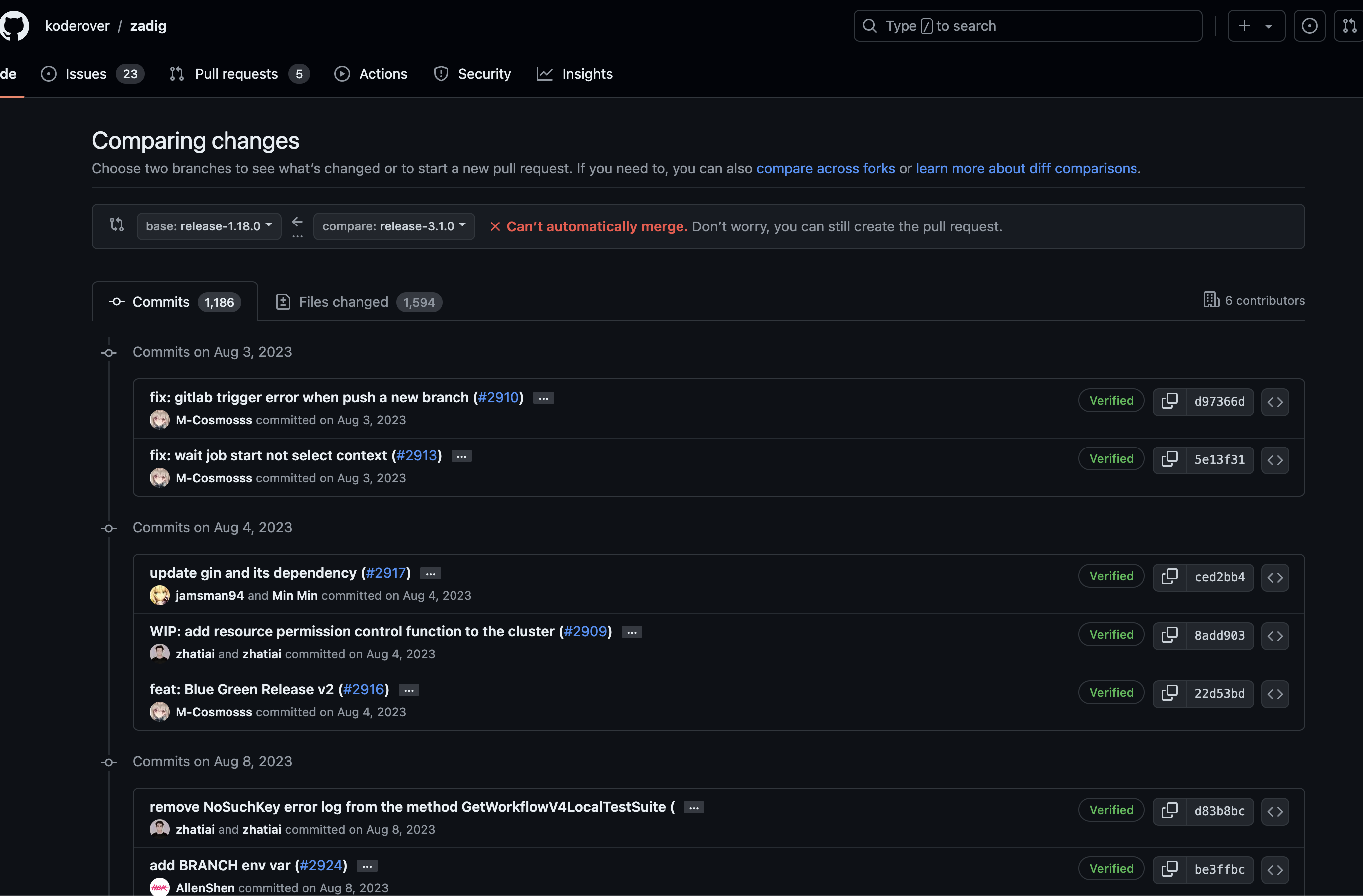Expand description of Blue Green Release commit
The height and width of the screenshot is (896, 1363).
pos(408,690)
